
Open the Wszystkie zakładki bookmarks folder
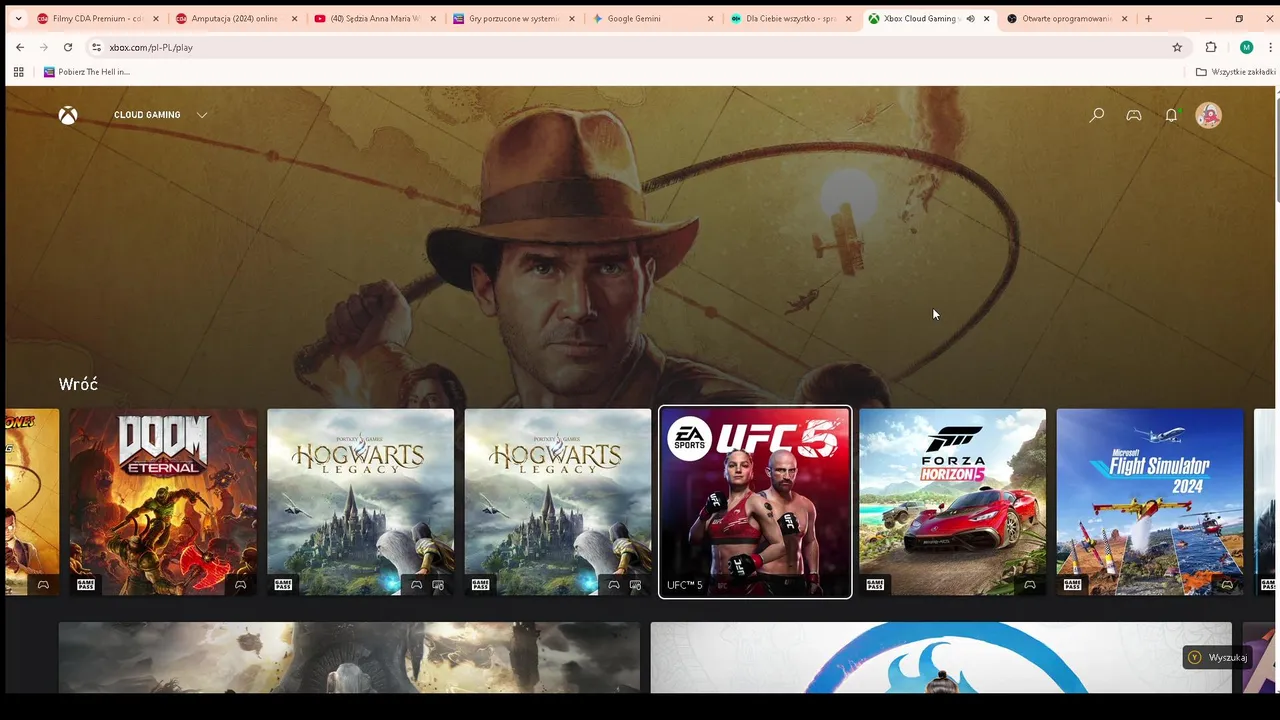pyautogui.click(x=1236, y=72)
